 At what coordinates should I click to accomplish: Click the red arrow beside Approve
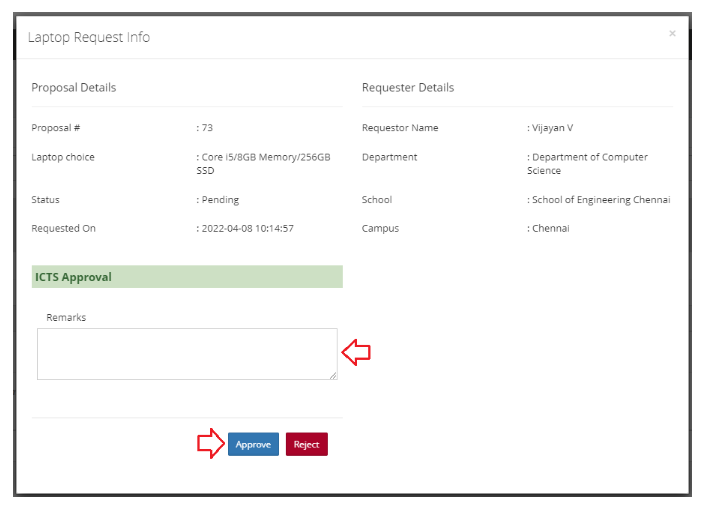point(210,444)
